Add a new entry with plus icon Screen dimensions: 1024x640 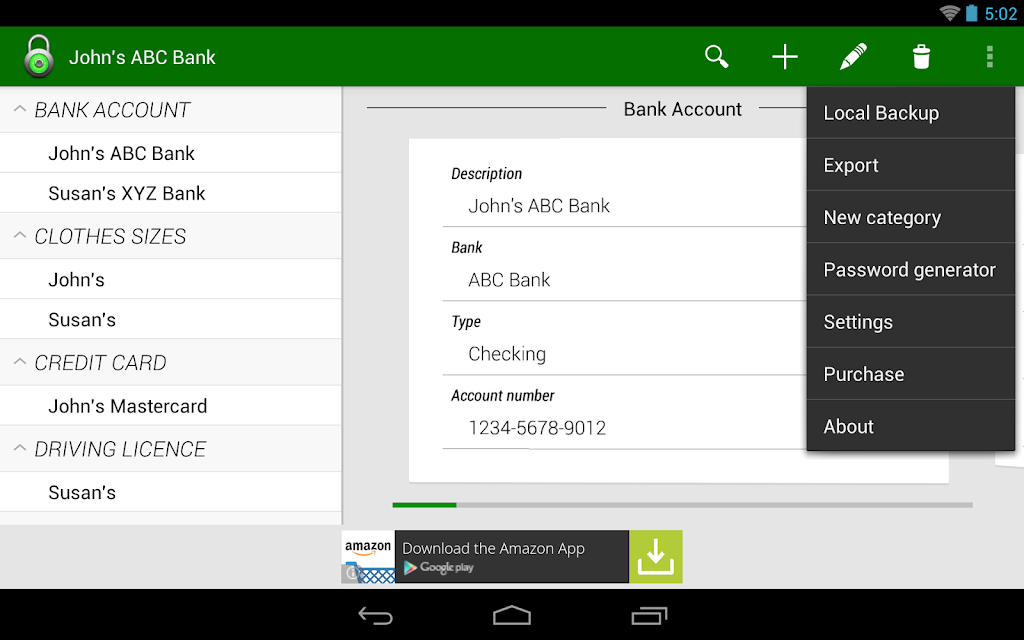click(x=784, y=57)
